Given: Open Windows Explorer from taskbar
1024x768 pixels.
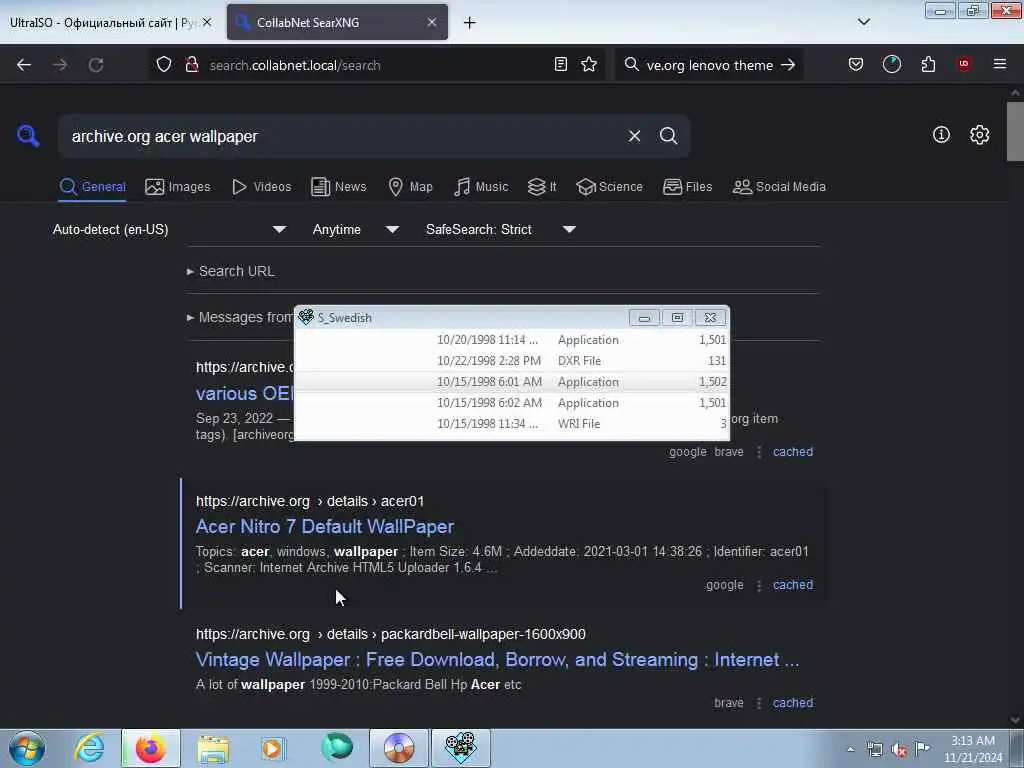Looking at the screenshot, I should pyautogui.click(x=213, y=748).
